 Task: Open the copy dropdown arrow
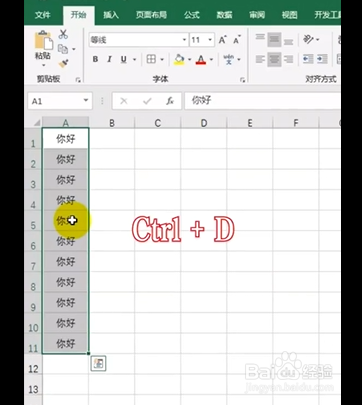74,49
